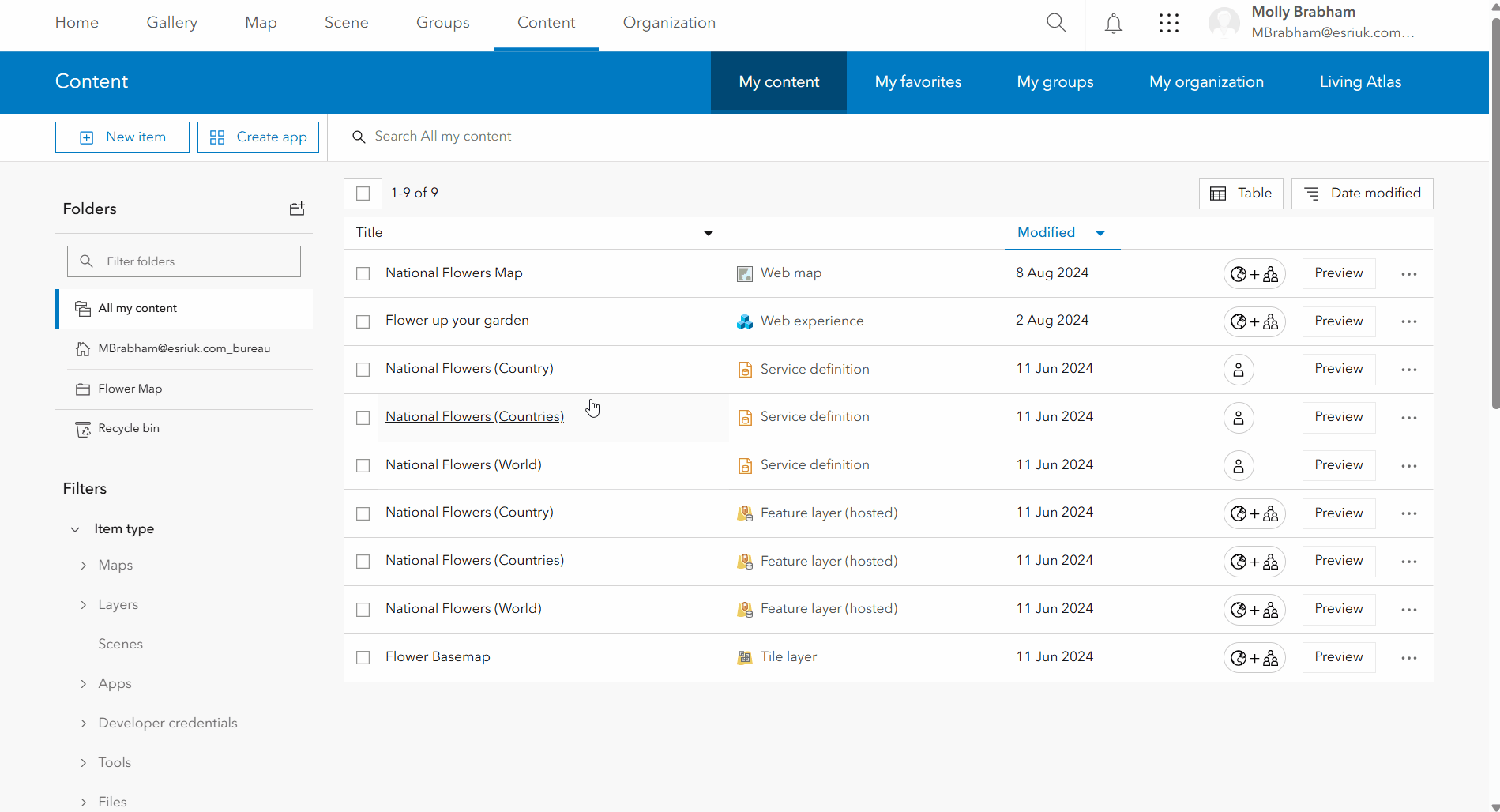Click the Web map type icon
Image resolution: width=1500 pixels, height=812 pixels.
click(744, 274)
